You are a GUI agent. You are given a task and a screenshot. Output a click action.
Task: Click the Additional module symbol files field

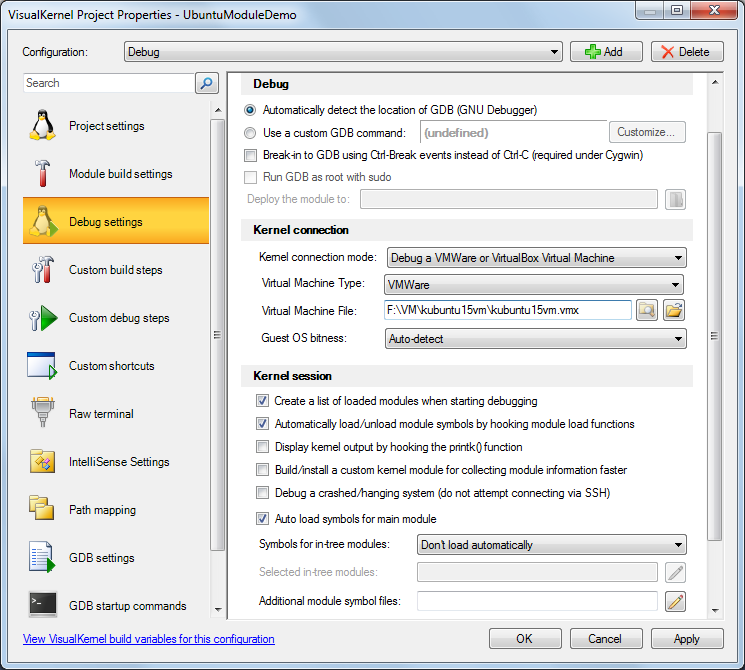(537, 602)
